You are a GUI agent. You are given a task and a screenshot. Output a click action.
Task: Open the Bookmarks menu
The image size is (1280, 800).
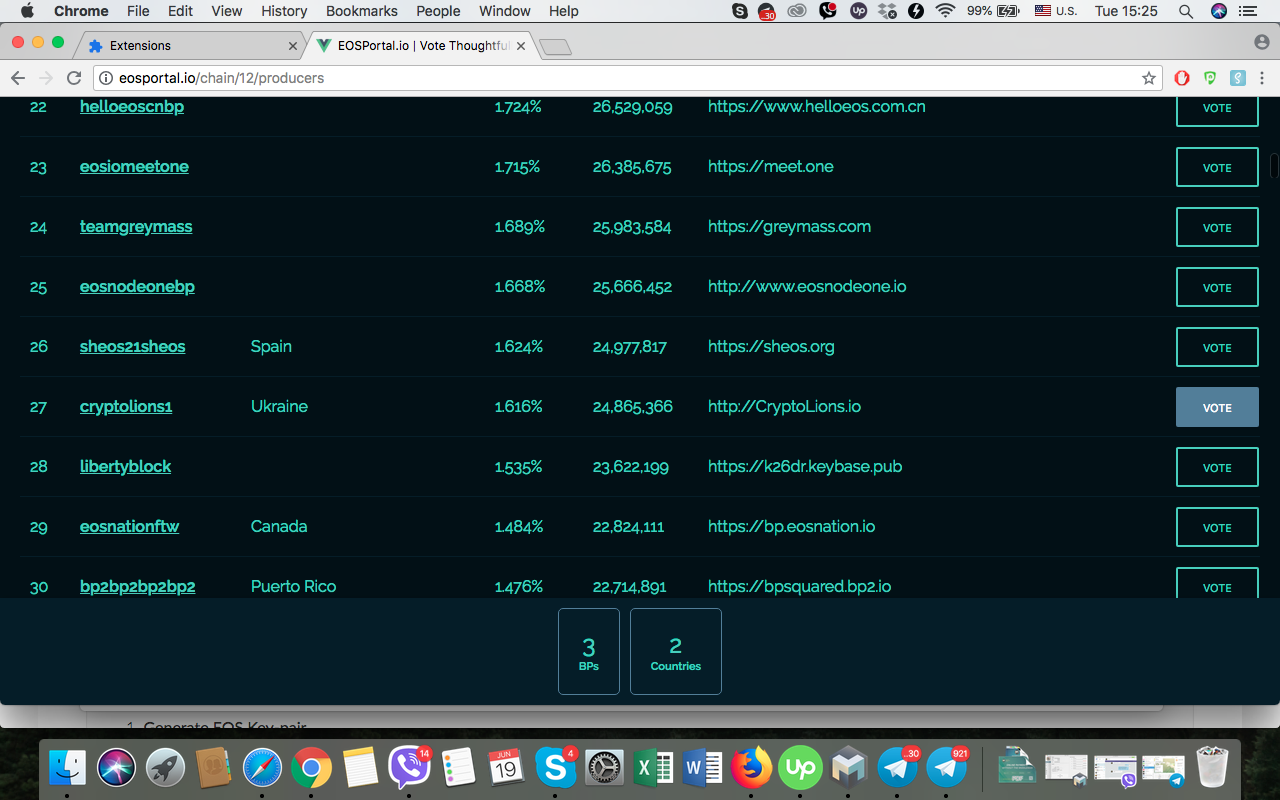tap(362, 11)
